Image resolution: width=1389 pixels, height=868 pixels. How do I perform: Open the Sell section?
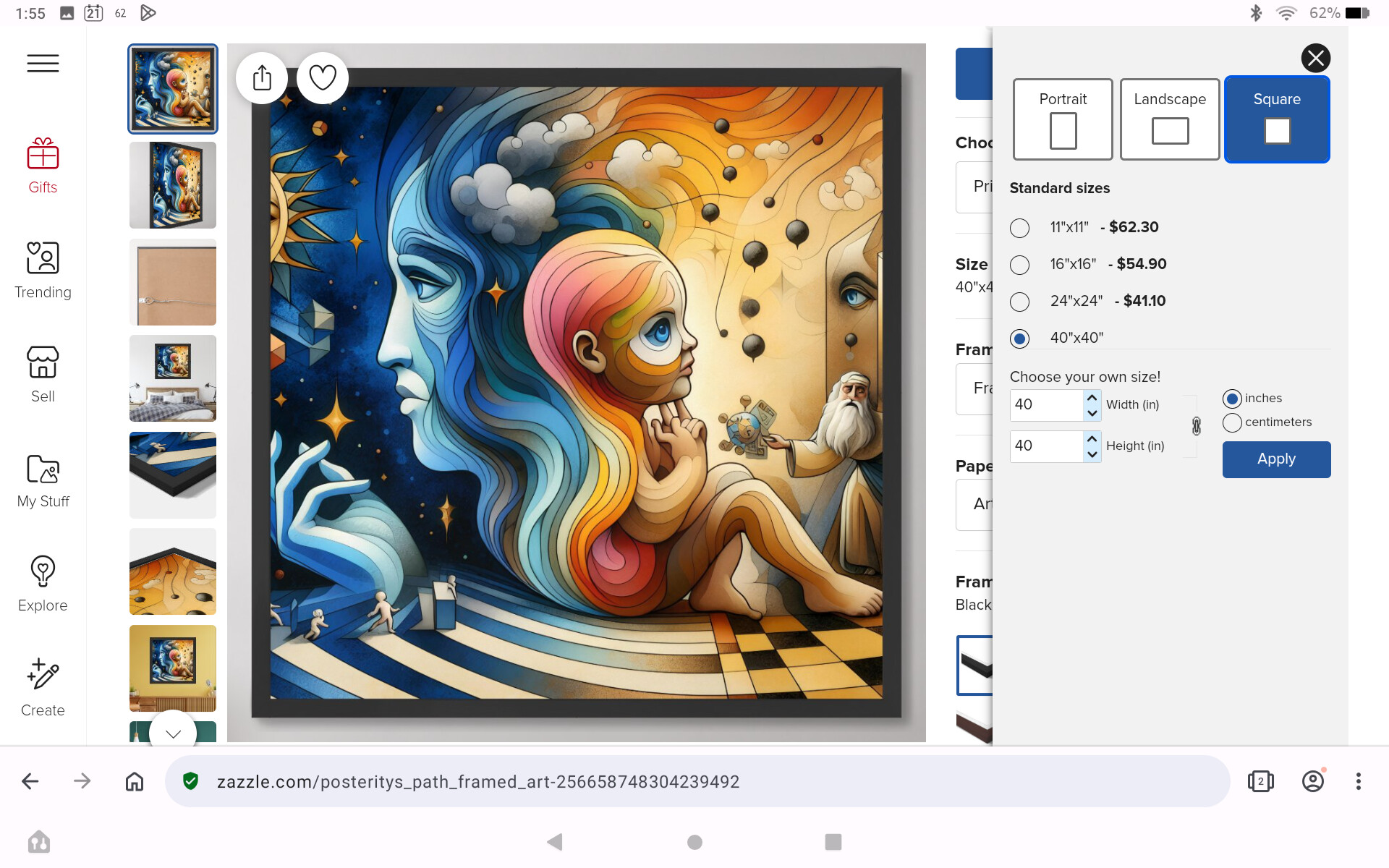click(43, 375)
